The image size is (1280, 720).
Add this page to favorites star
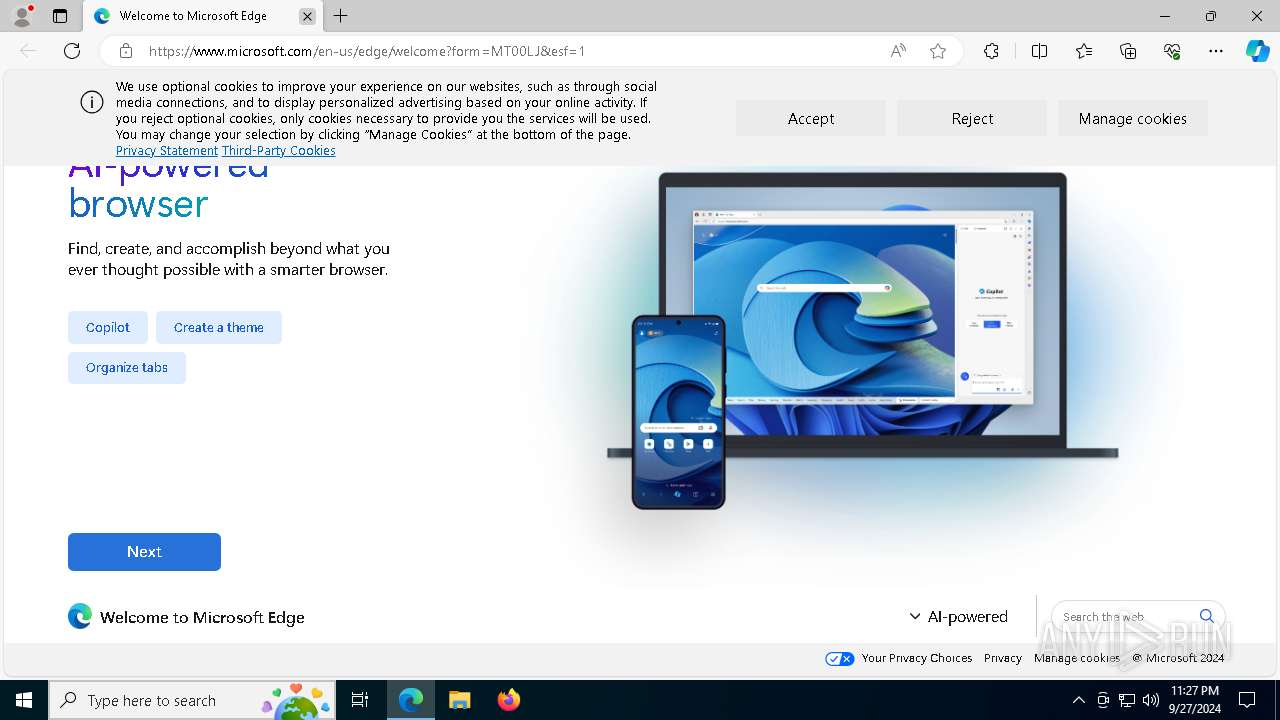coord(938,51)
